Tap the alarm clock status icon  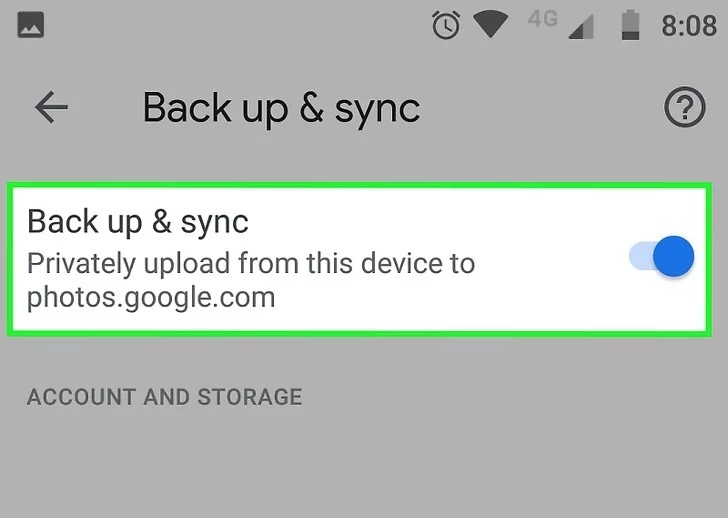coord(446,25)
